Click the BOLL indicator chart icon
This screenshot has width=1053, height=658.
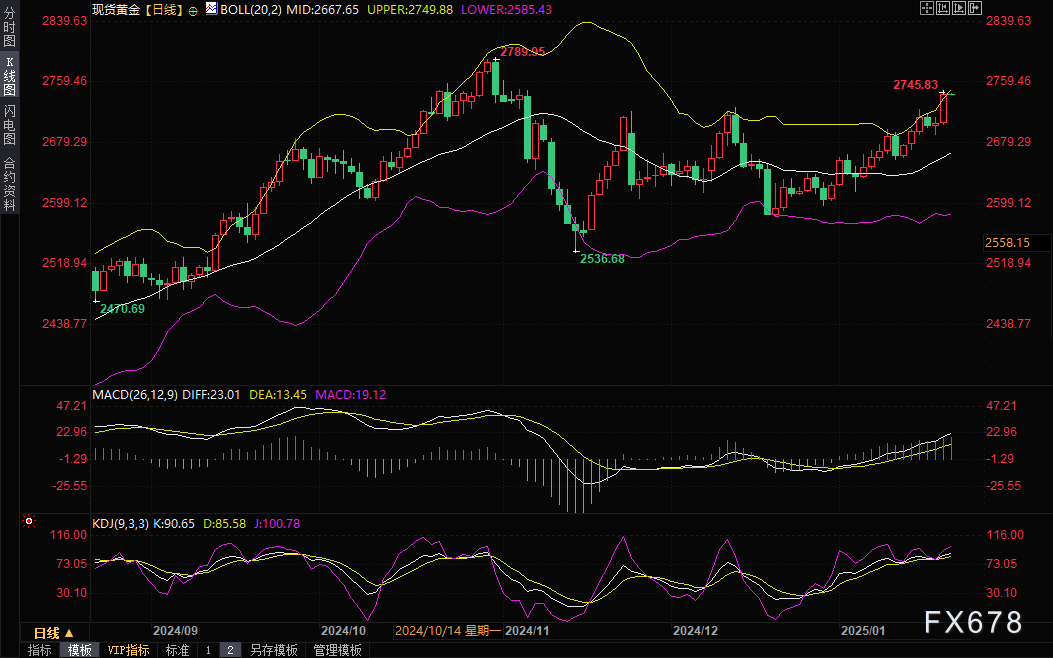click(210, 8)
